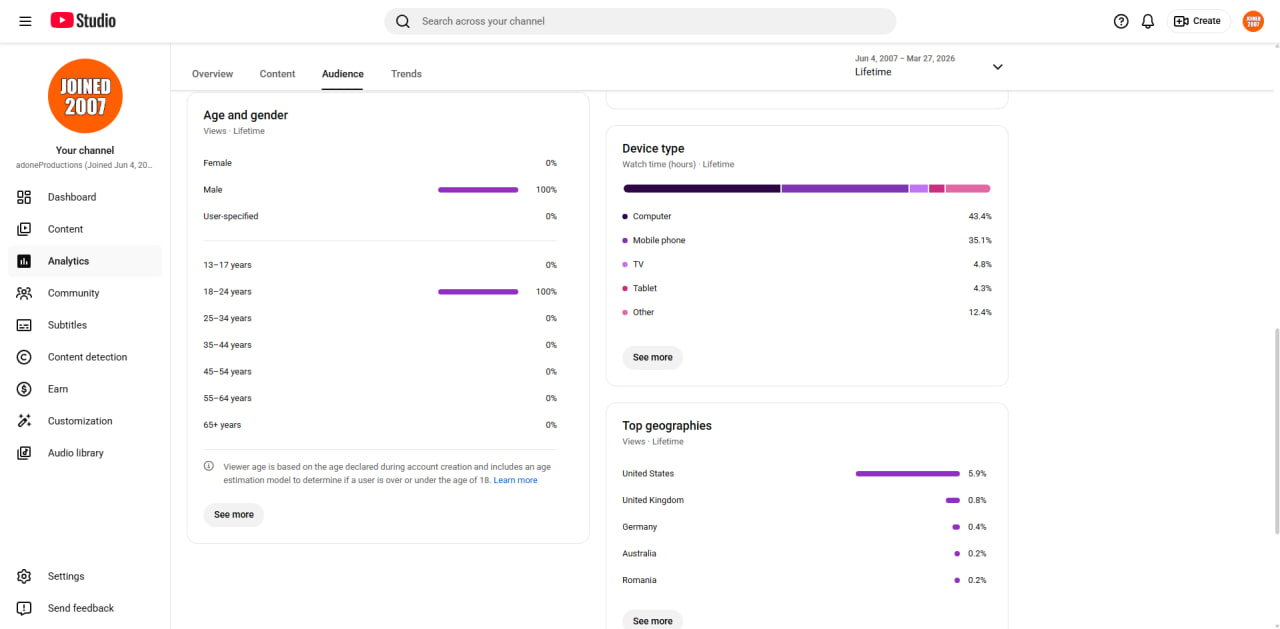Click the search across your channel field

pyautogui.click(x=640, y=21)
